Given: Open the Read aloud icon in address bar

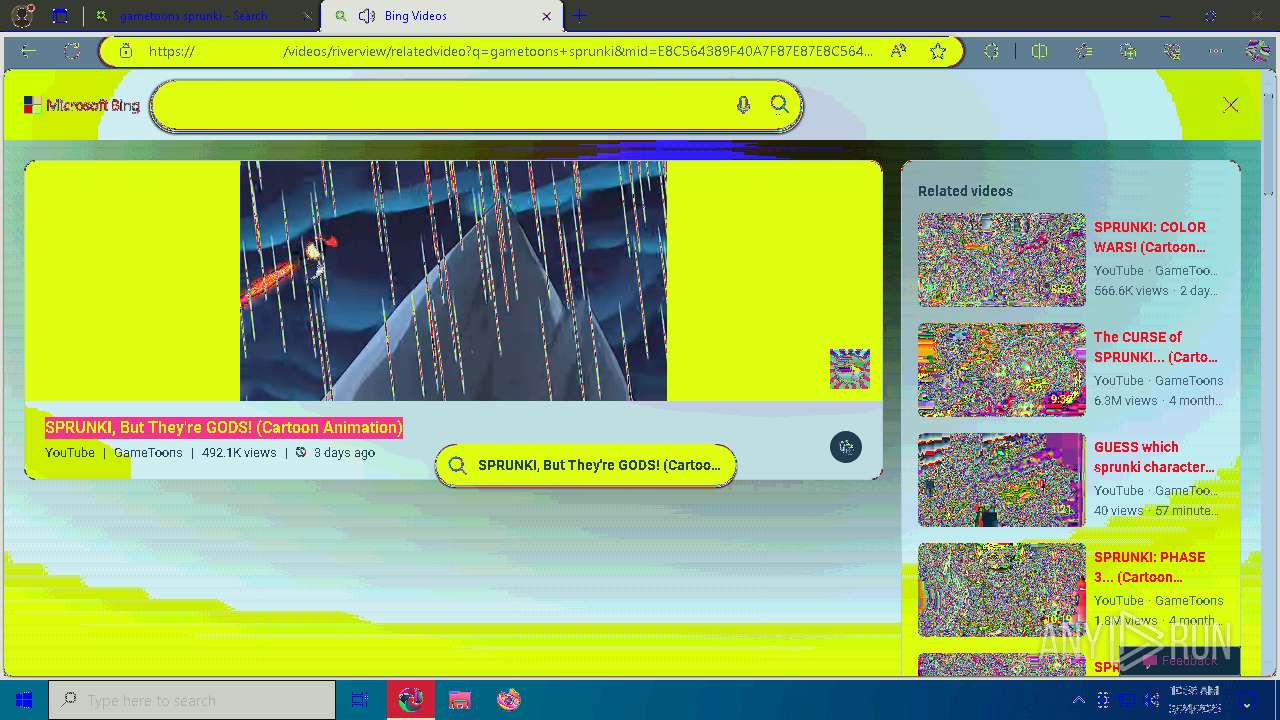Looking at the screenshot, I should coord(898,51).
